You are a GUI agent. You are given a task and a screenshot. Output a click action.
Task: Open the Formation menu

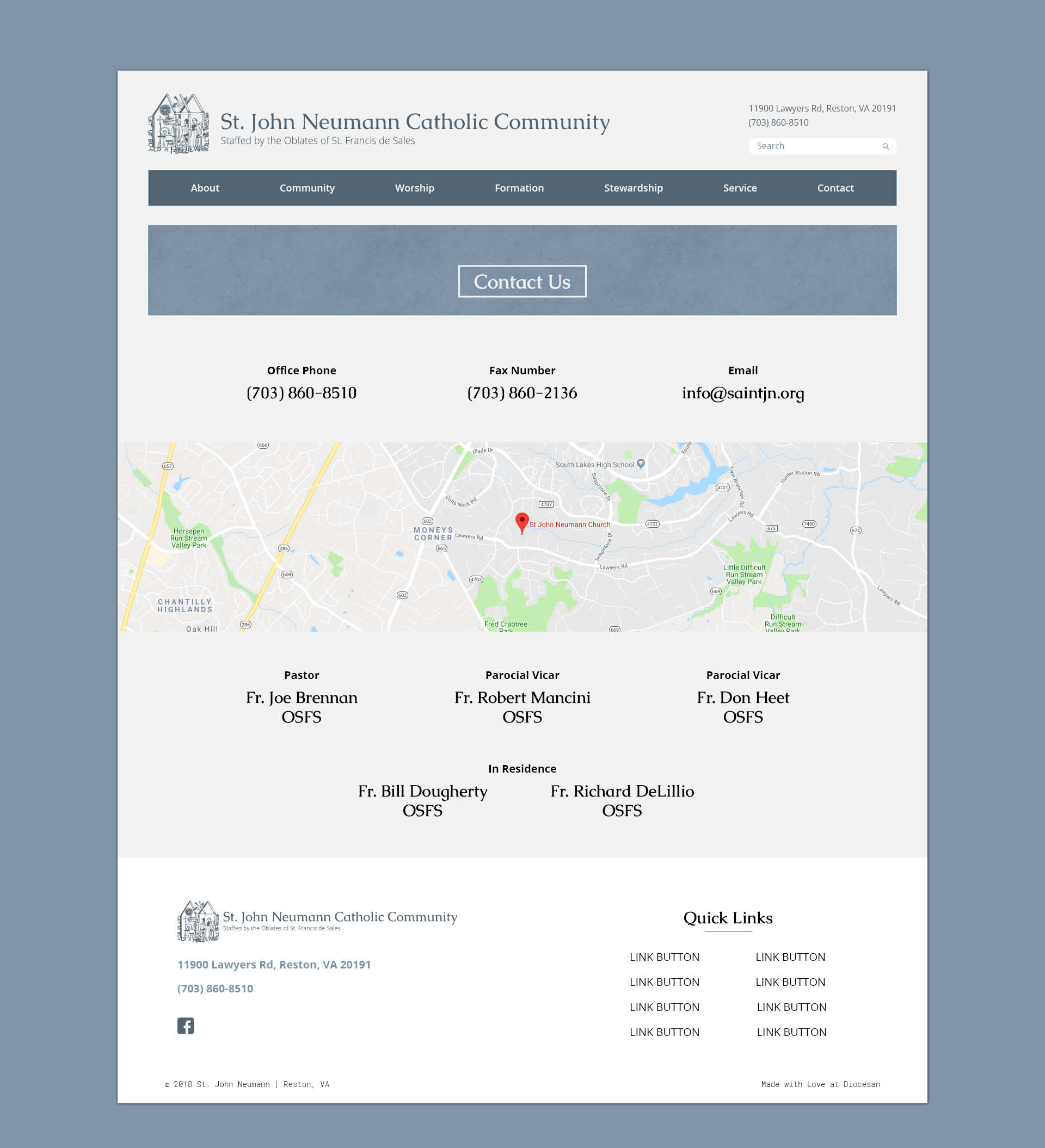tap(519, 188)
